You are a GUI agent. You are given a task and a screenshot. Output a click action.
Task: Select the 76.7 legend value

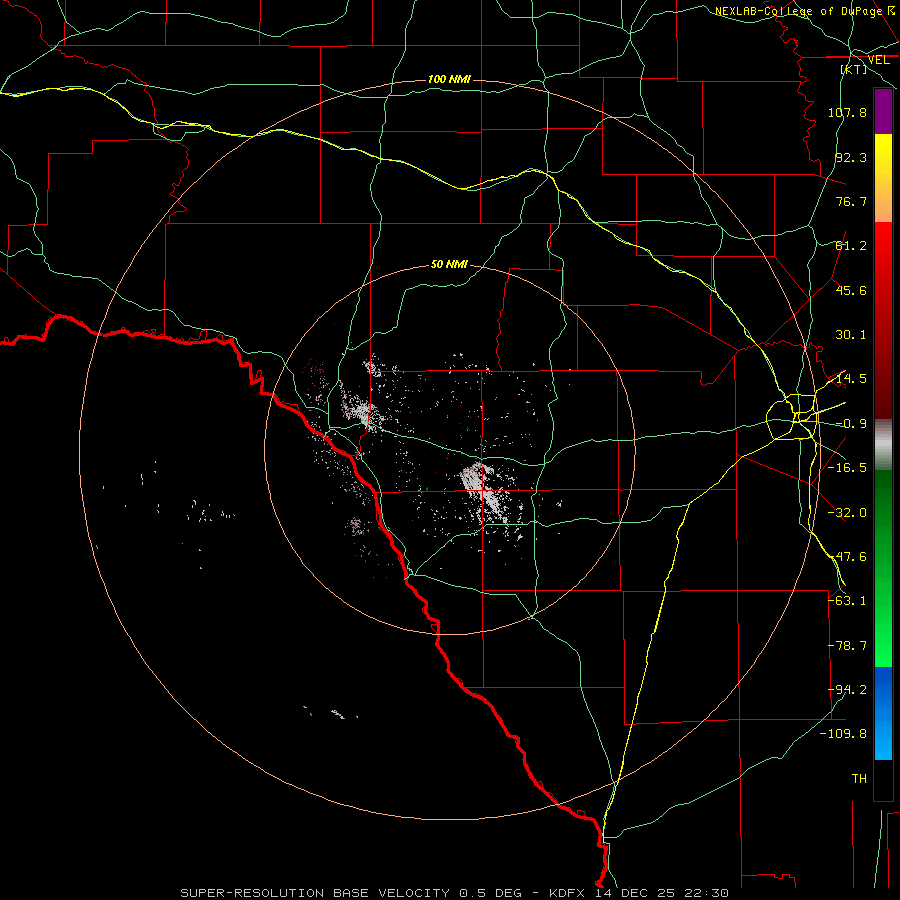pos(851,201)
